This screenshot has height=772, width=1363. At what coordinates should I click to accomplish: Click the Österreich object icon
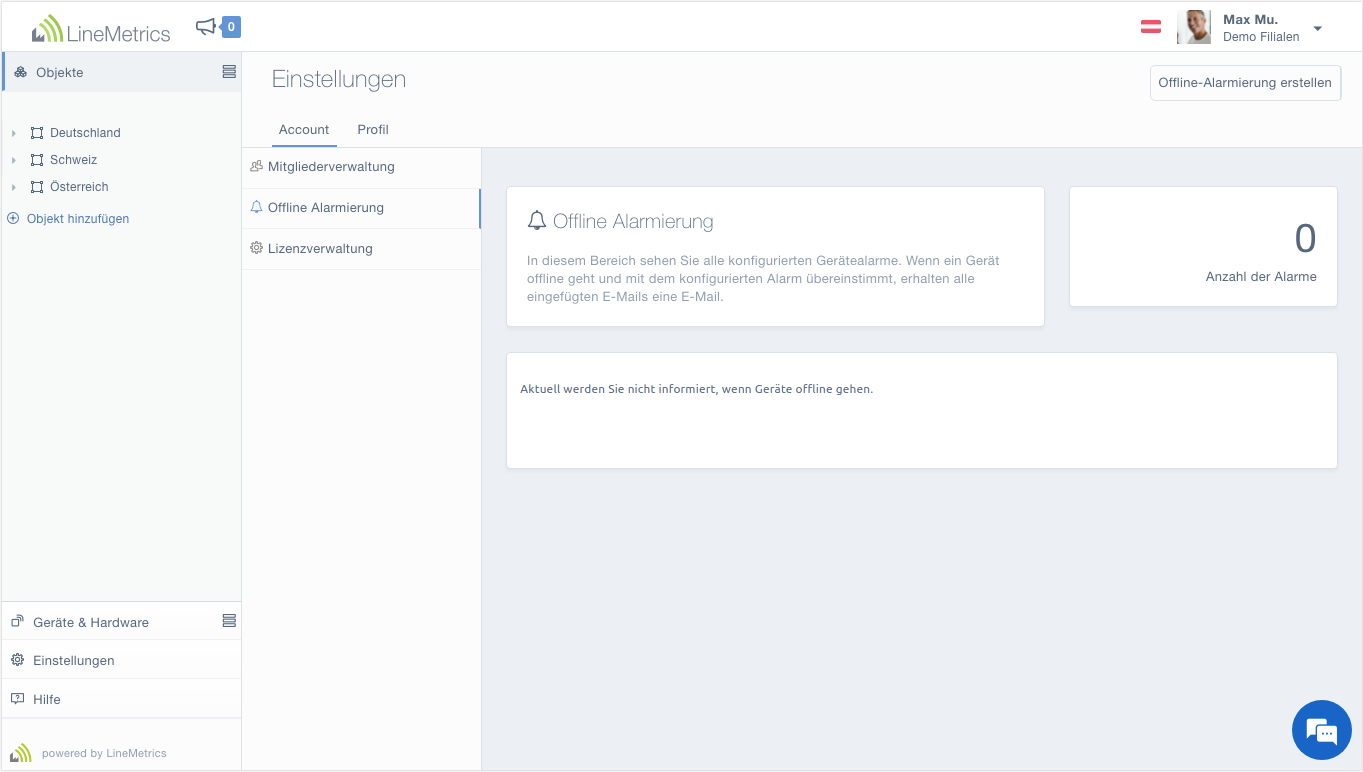pyautogui.click(x=37, y=187)
